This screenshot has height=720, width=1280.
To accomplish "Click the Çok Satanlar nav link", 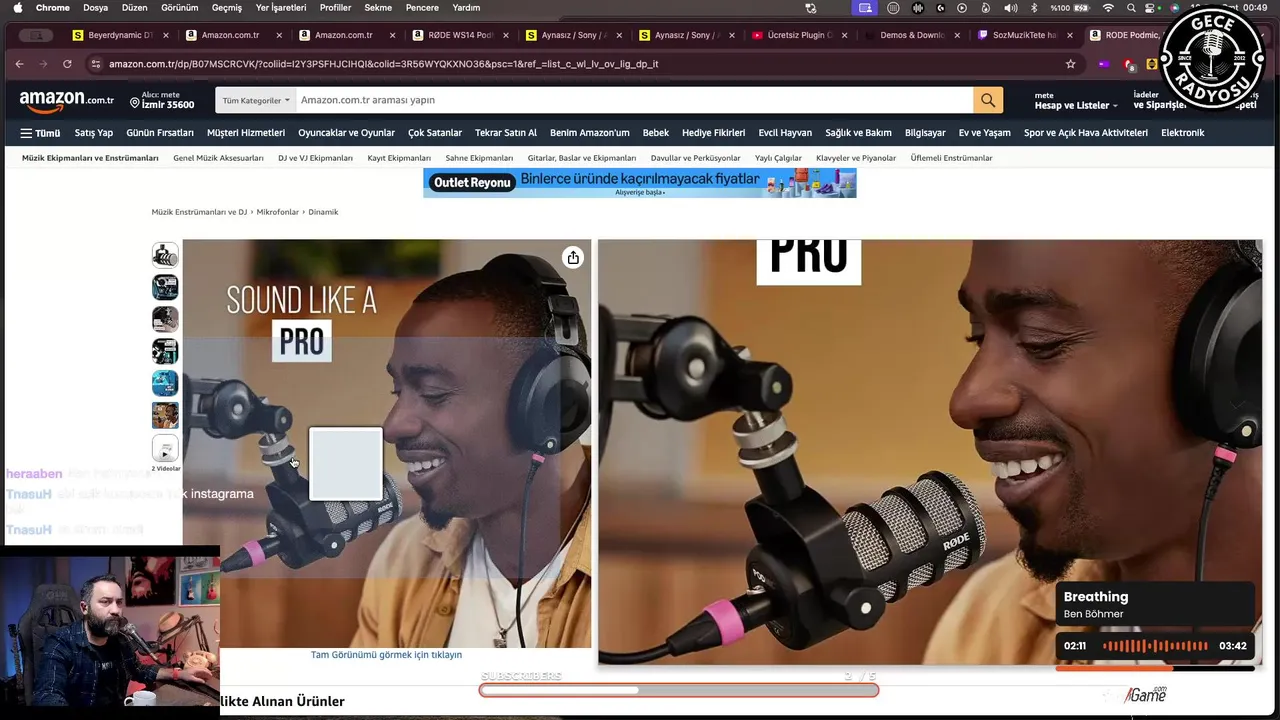I will pos(435,133).
